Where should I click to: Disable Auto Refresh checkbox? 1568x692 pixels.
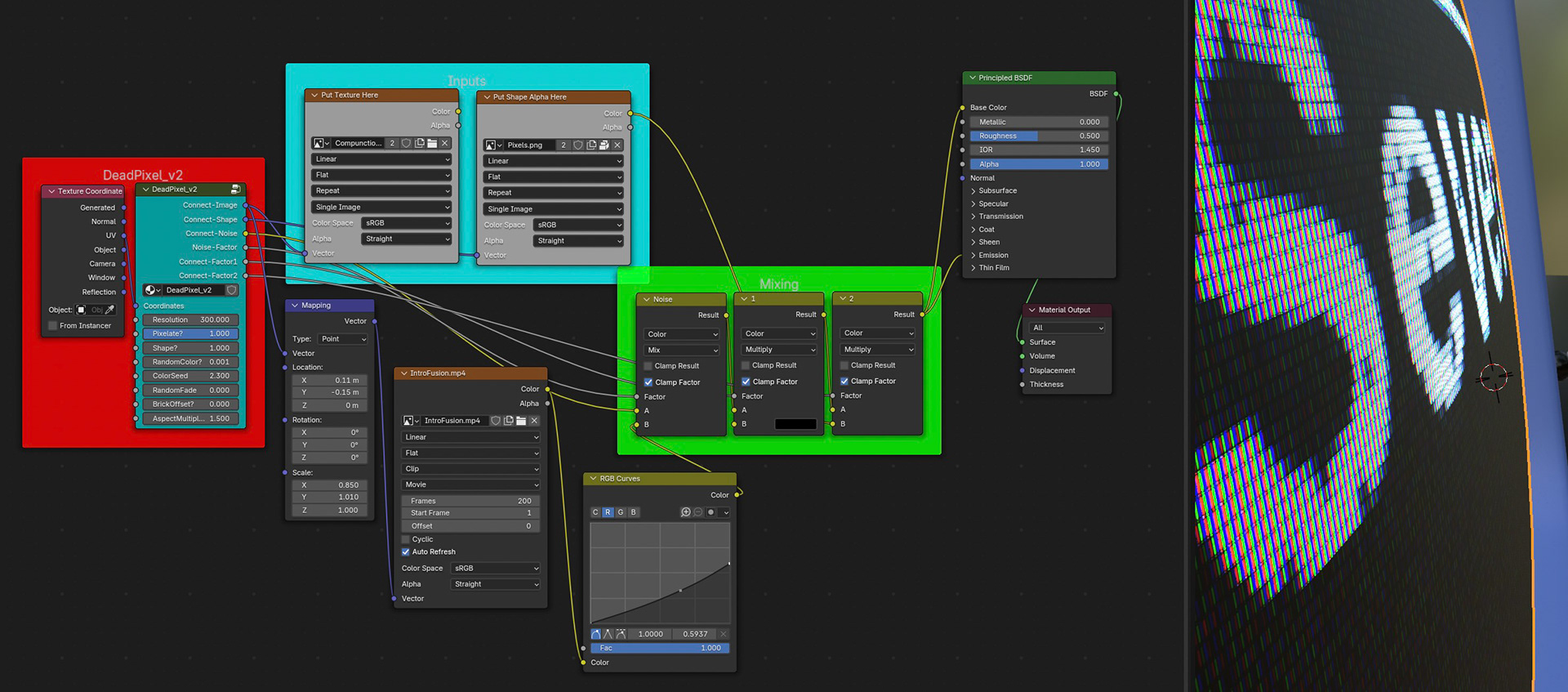tap(406, 551)
